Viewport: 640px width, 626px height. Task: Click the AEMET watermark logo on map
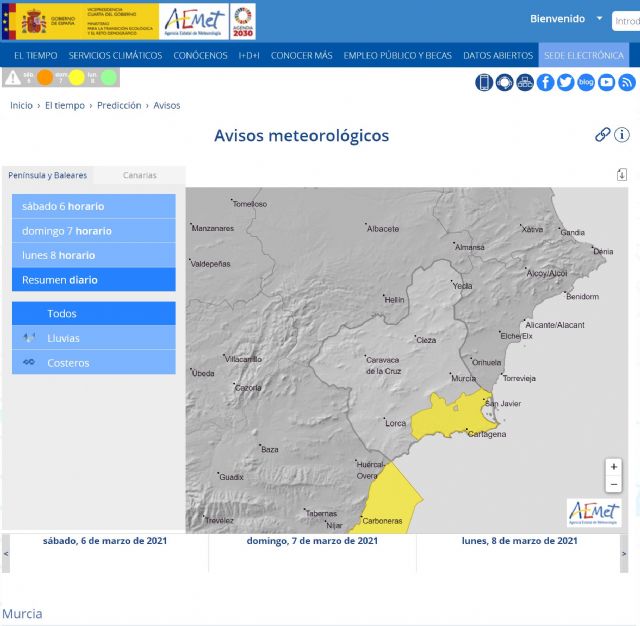(x=594, y=513)
